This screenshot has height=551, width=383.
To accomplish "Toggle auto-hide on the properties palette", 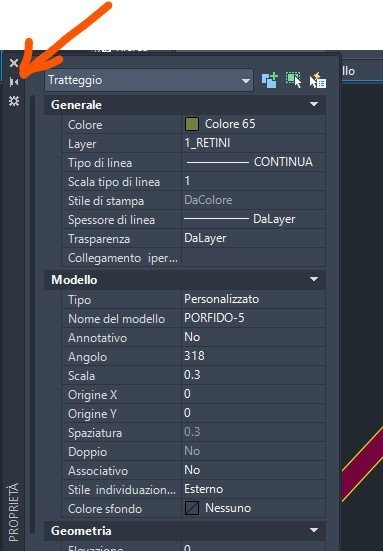I will [x=14, y=82].
